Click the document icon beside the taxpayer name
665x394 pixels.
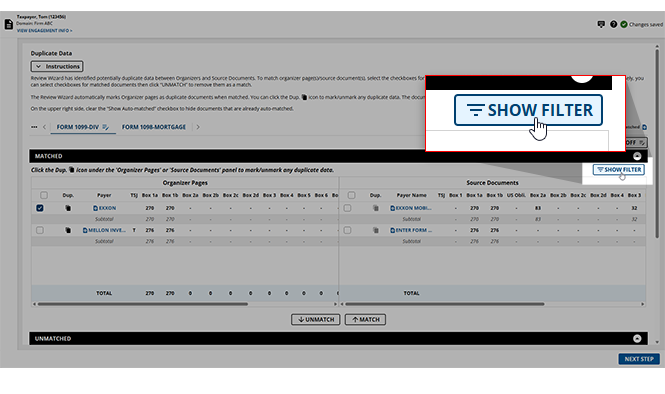pos(8,24)
